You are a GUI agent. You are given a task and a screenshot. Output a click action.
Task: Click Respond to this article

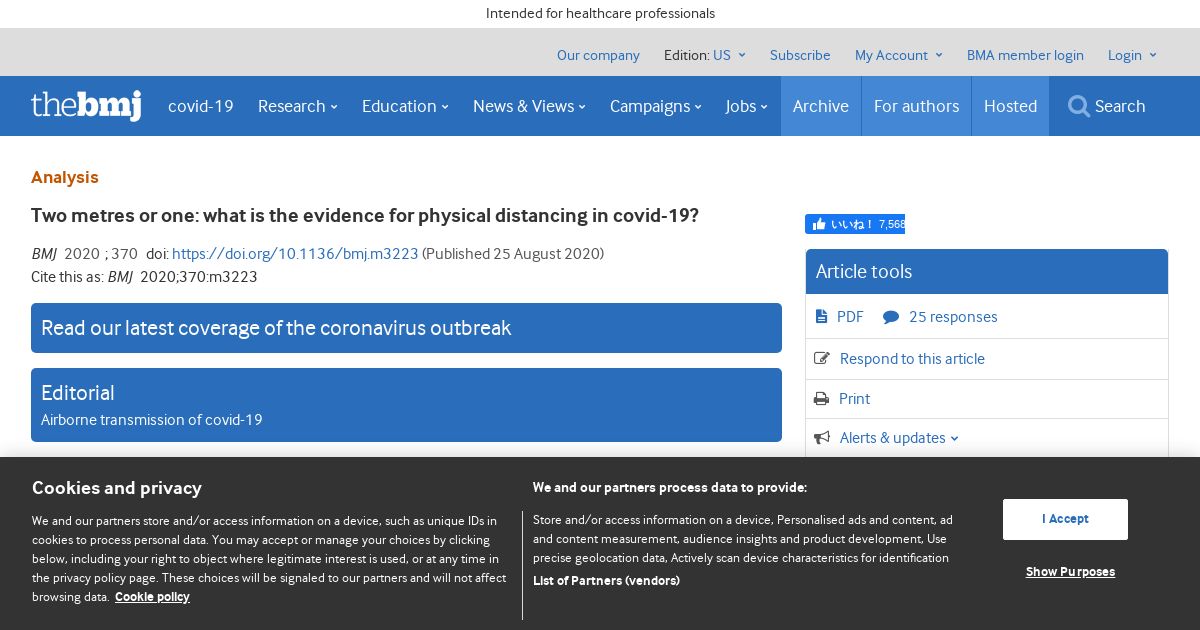[x=912, y=359]
